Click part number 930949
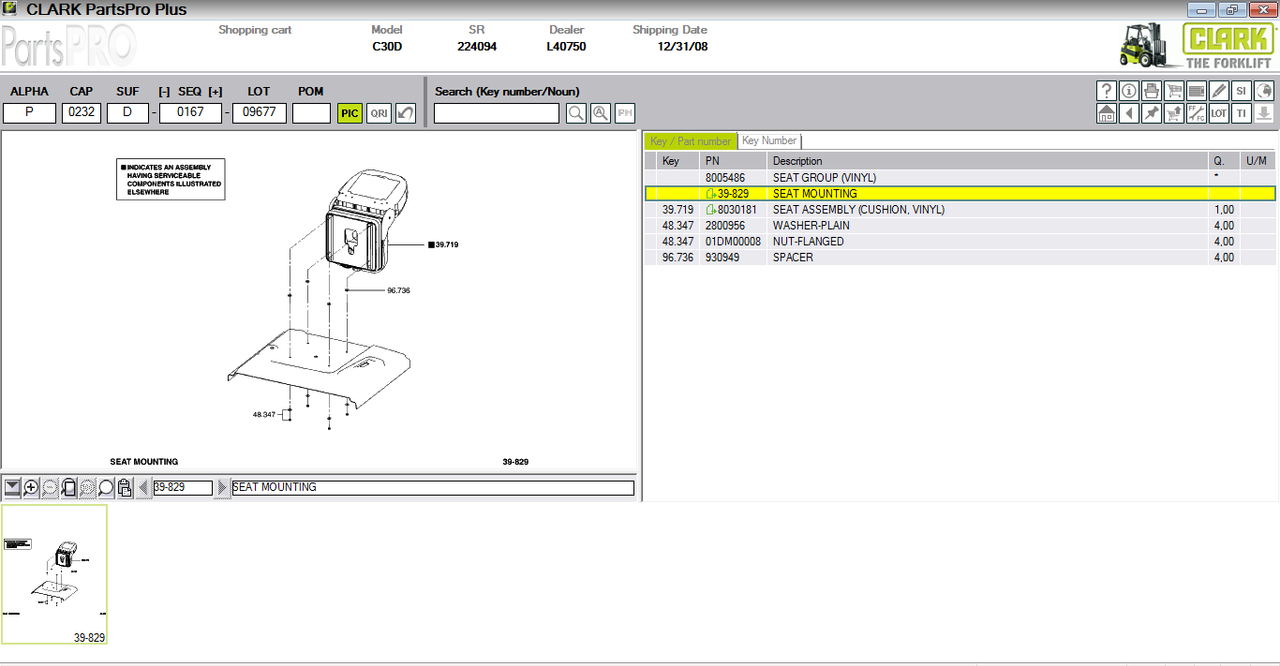 tap(722, 258)
